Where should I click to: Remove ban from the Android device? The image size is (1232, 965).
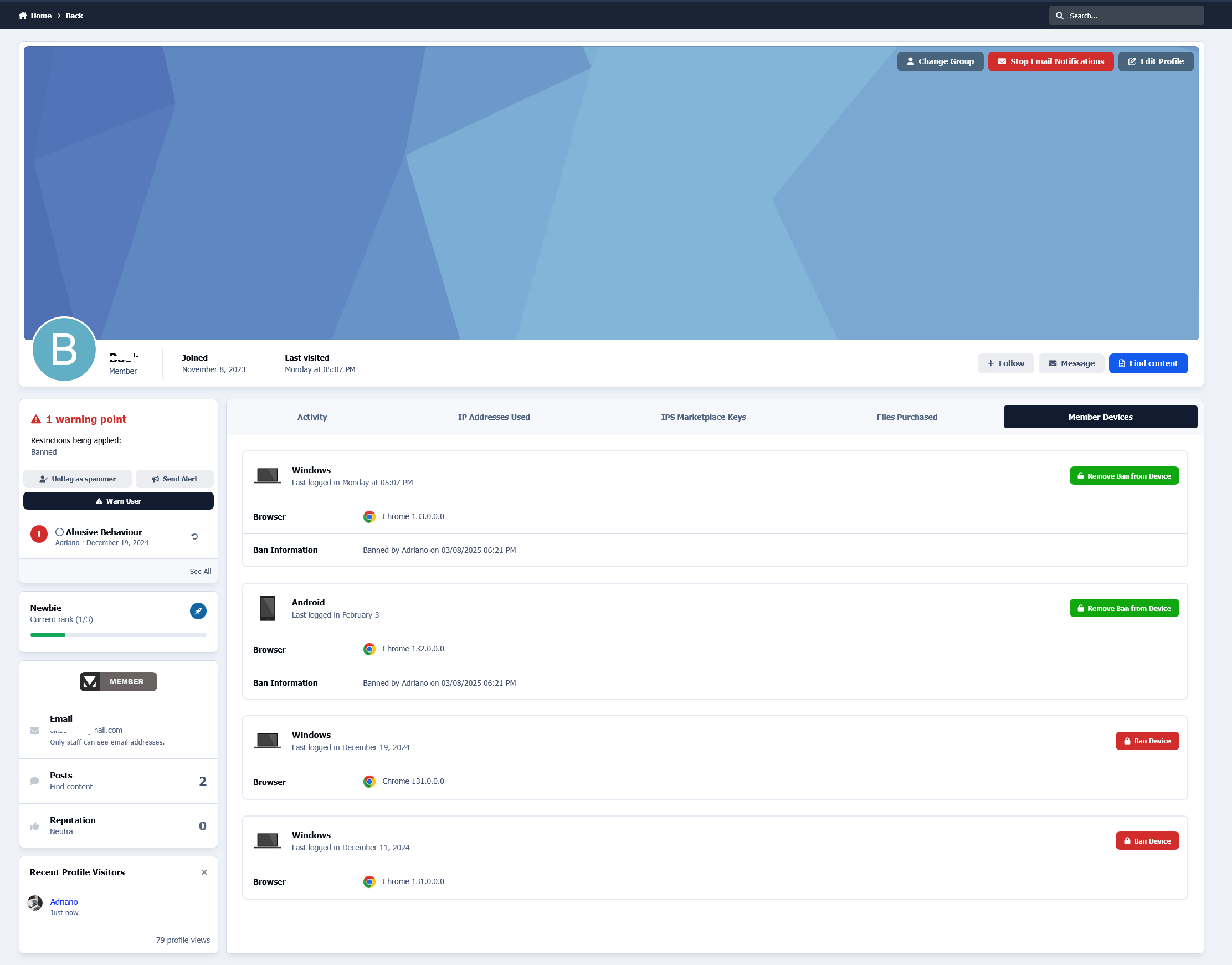[x=1123, y=608]
